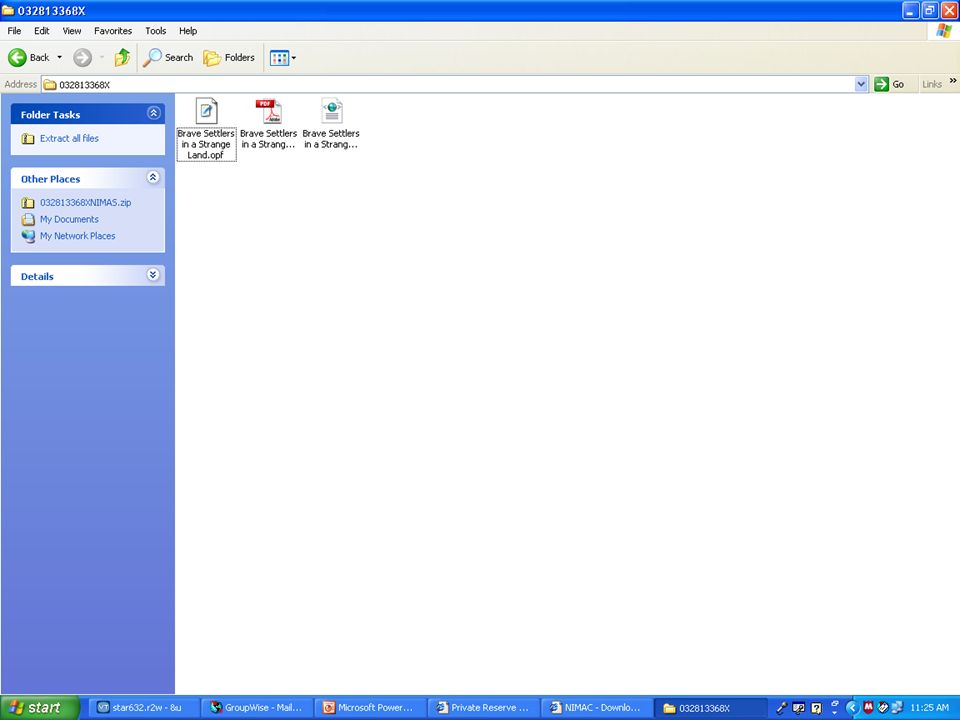
Task: Click Extract all files link
Action: (69, 138)
